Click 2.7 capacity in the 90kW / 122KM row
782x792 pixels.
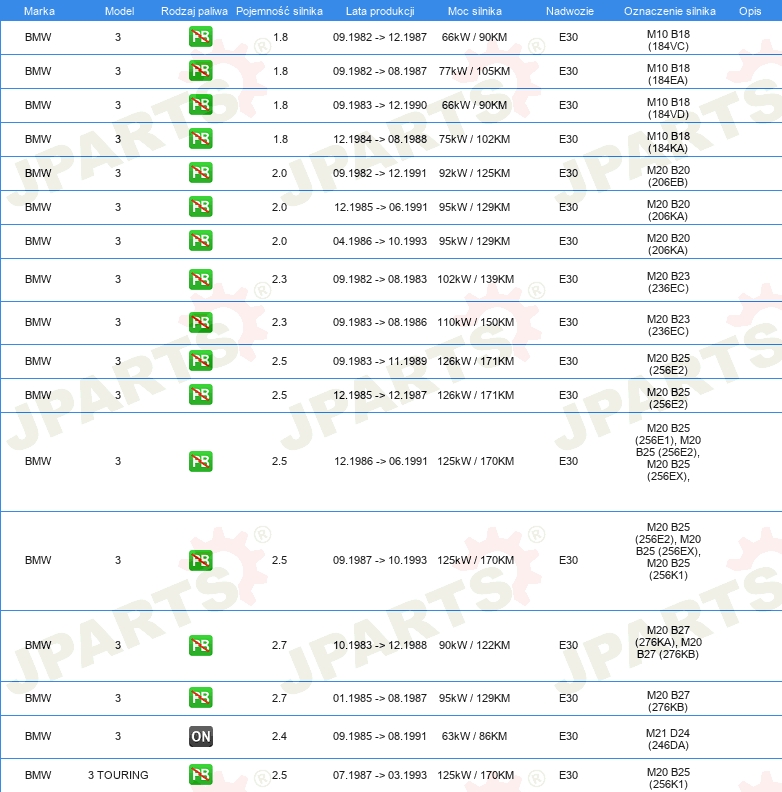pos(279,645)
